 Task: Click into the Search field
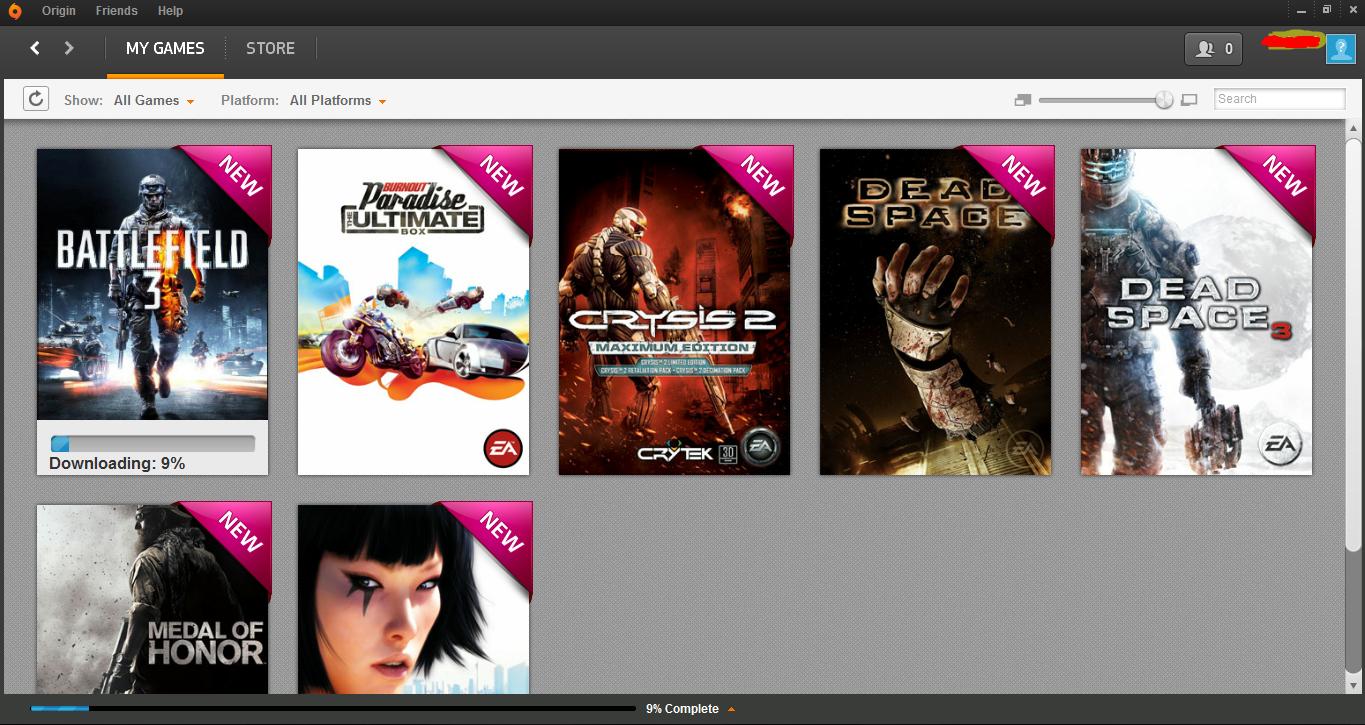(1280, 99)
